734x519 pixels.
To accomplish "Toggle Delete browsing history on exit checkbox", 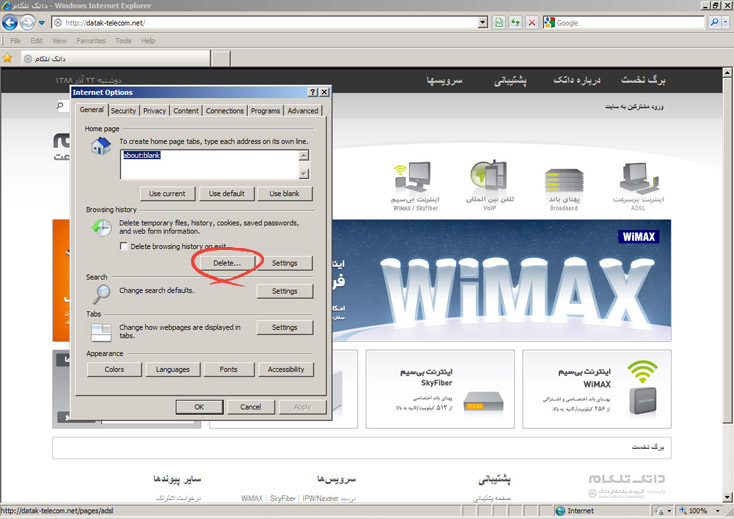I will (124, 246).
